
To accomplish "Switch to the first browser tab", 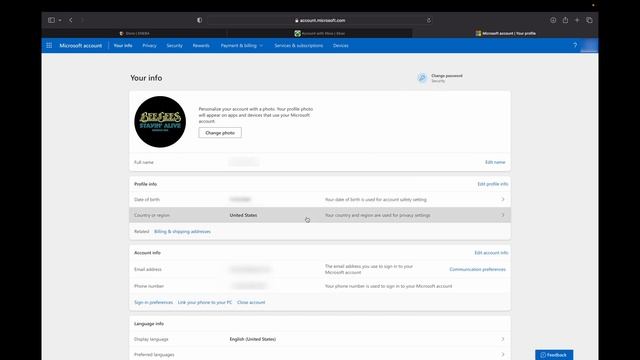I will click(x=134, y=33).
